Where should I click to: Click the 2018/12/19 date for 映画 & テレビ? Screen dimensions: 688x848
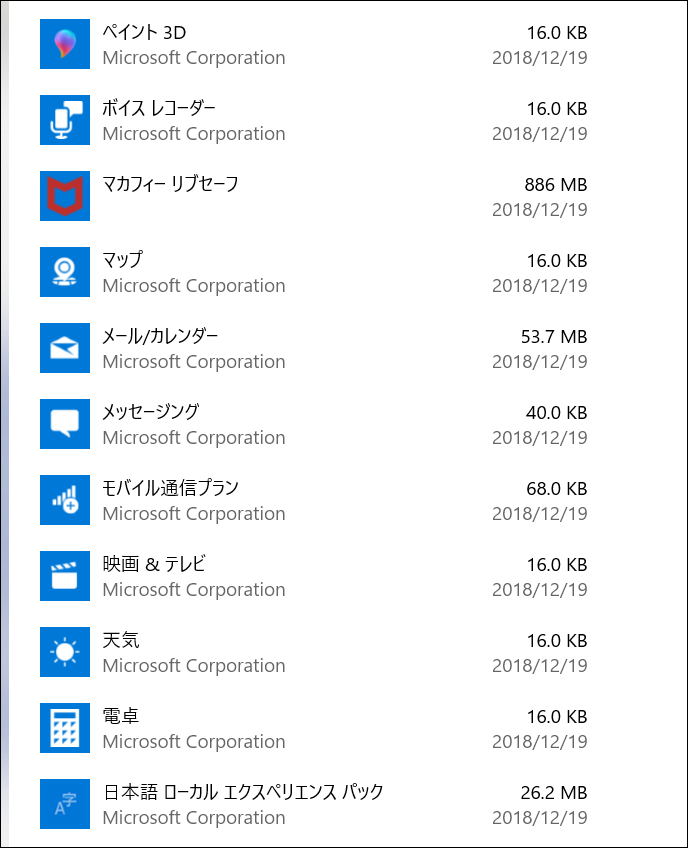click(x=540, y=589)
